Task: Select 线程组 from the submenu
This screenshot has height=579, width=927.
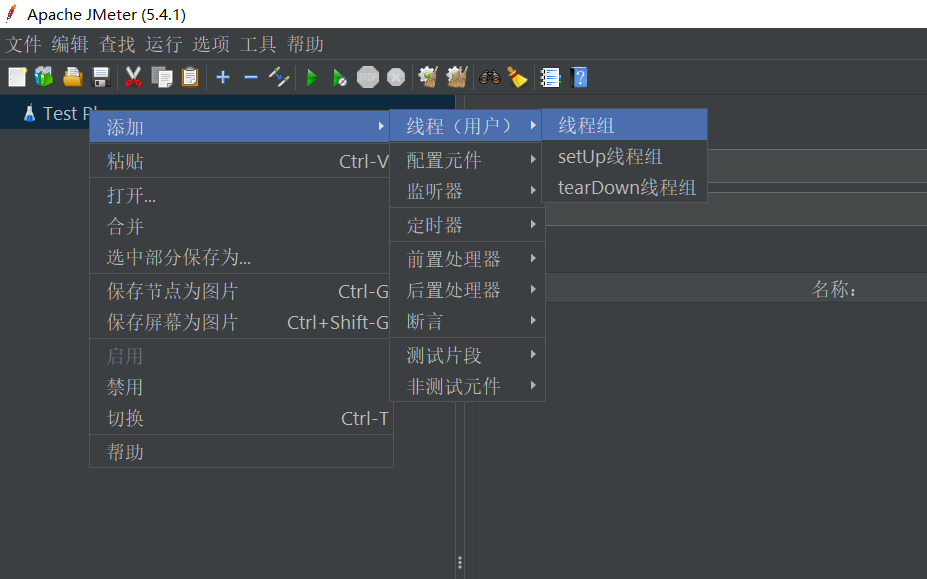Action: tap(624, 125)
